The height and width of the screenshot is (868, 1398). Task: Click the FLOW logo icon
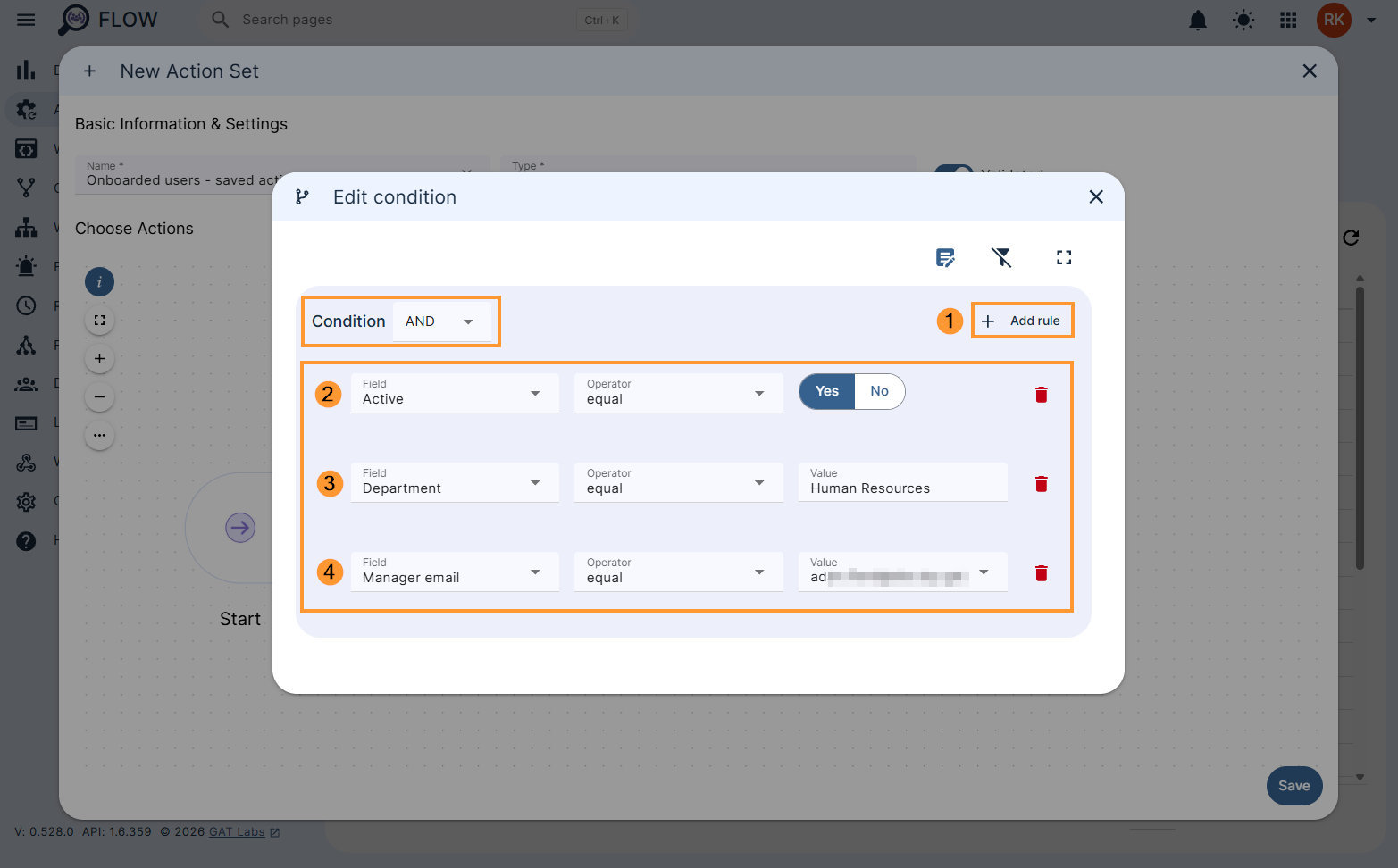click(x=74, y=19)
